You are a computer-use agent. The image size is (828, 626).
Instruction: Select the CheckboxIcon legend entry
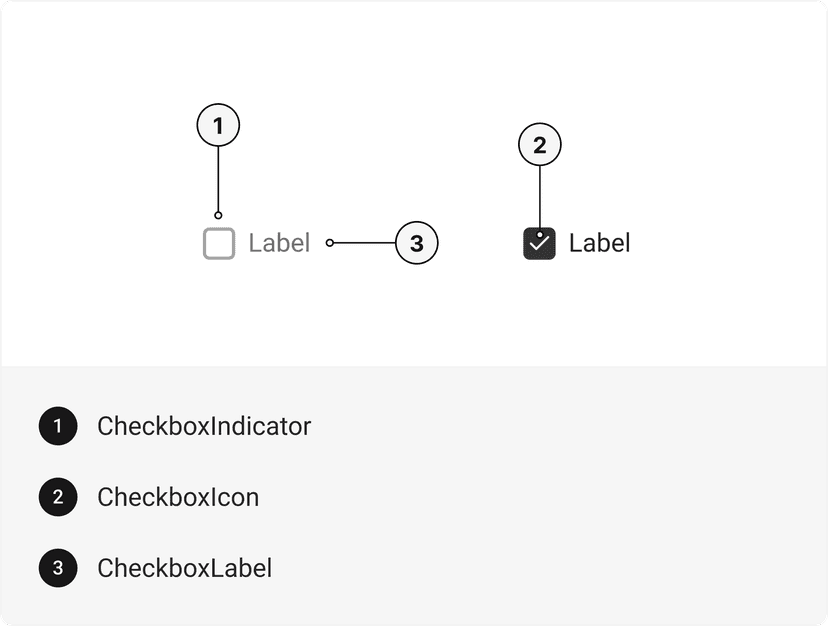178,497
